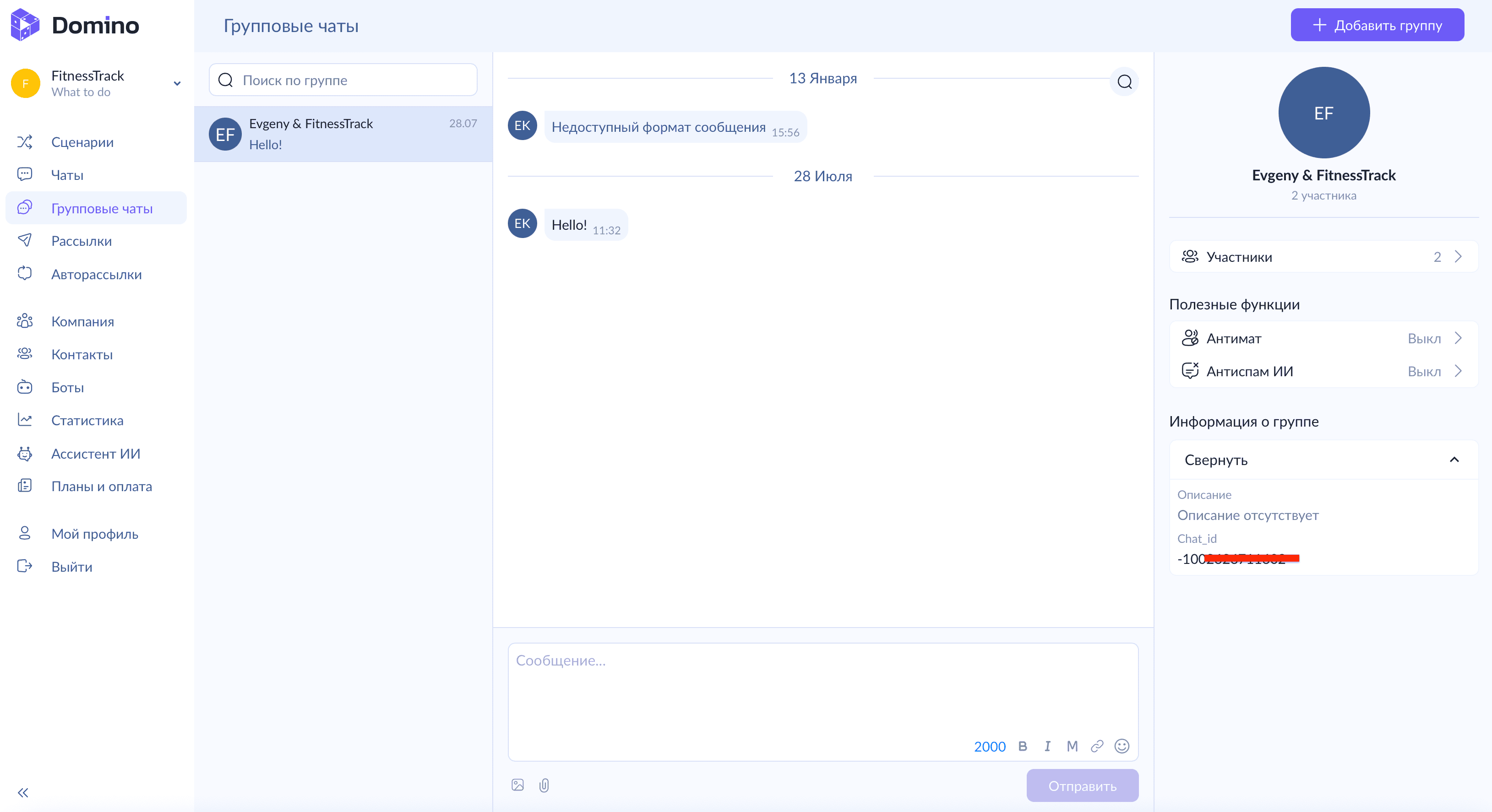Attach an image via picture icon
The image size is (1492, 812).
[518, 785]
